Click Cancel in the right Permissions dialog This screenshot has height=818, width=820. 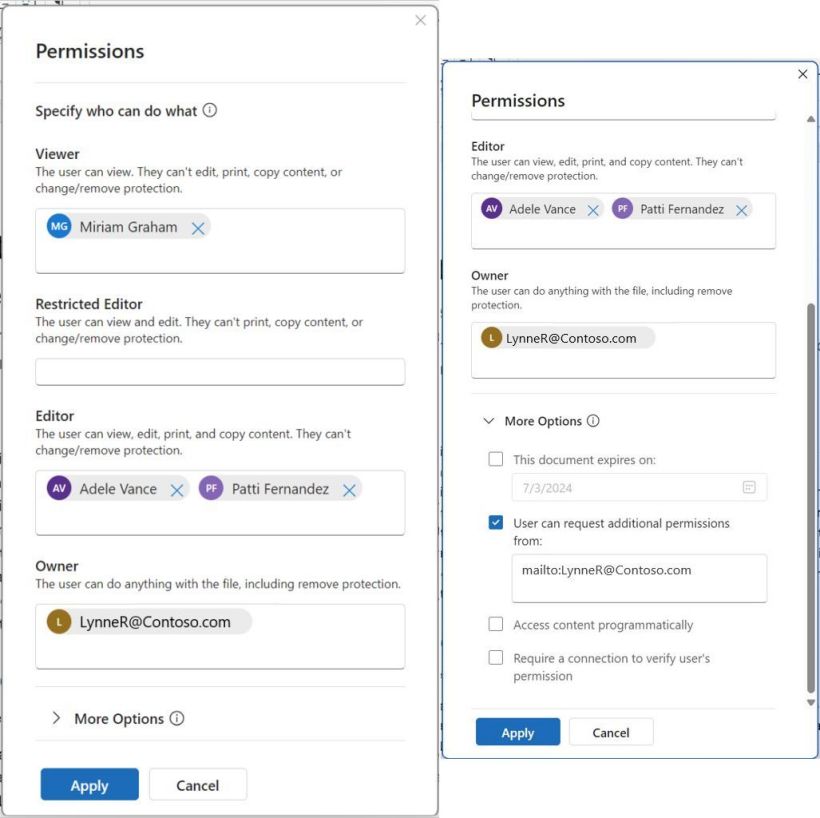pos(611,732)
